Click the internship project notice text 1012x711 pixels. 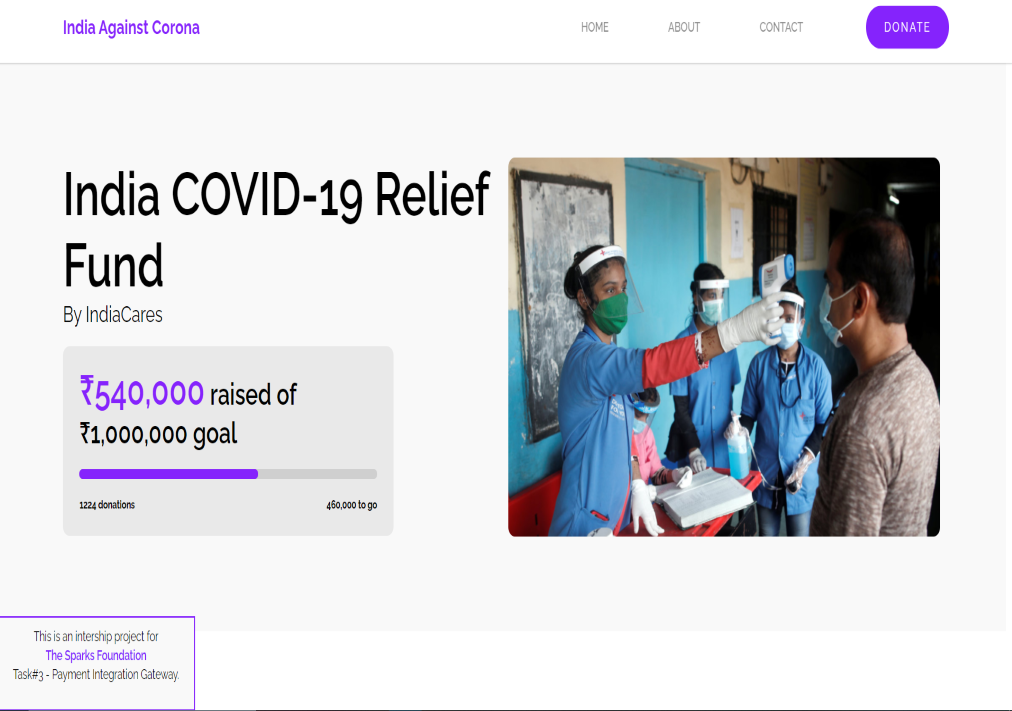pyautogui.click(x=96, y=636)
